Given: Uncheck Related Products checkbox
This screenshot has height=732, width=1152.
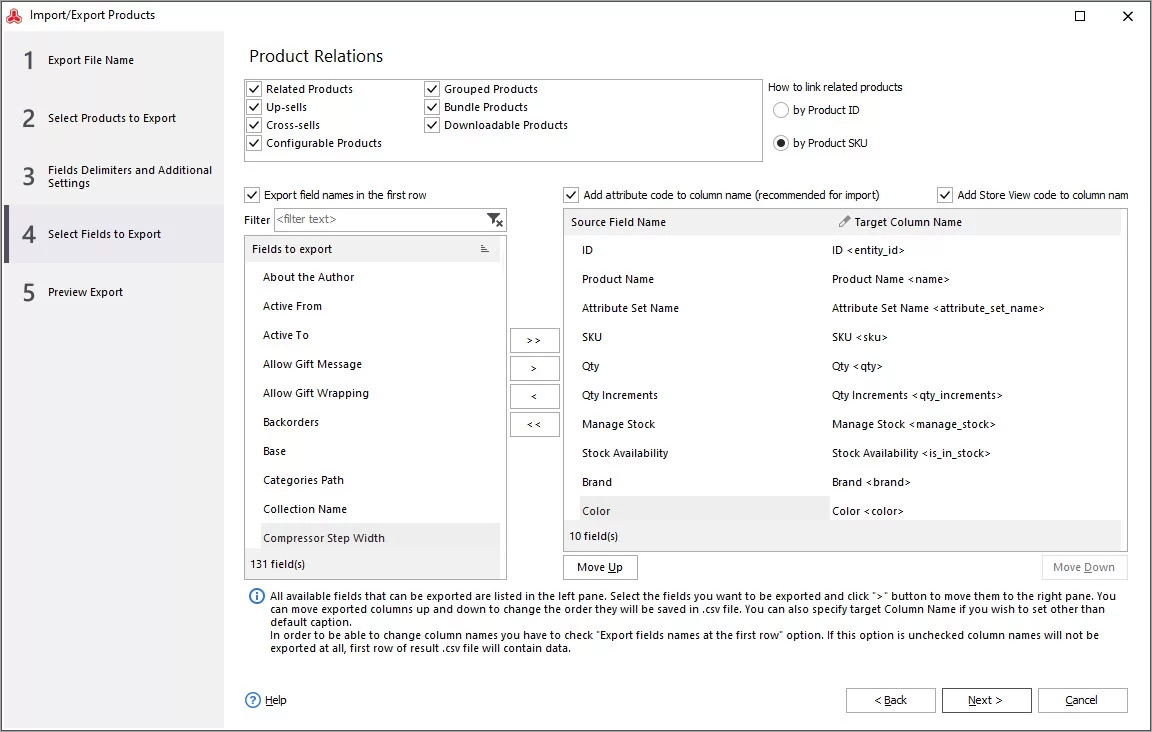Looking at the screenshot, I should click(x=254, y=89).
